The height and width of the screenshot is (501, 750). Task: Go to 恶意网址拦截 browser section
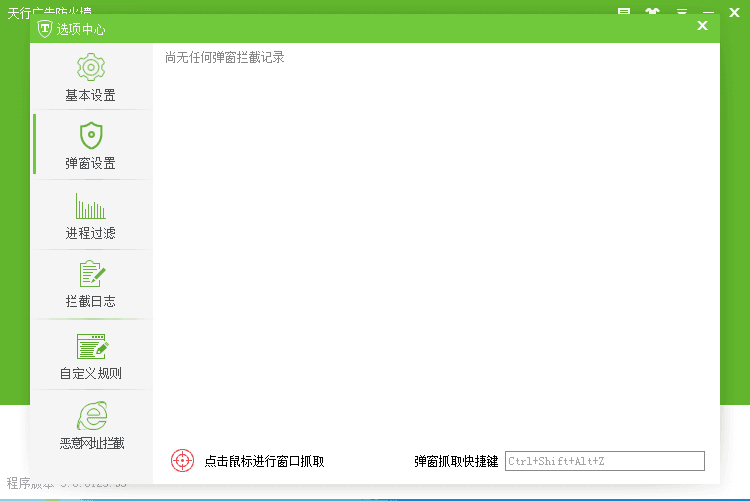[x=91, y=426]
